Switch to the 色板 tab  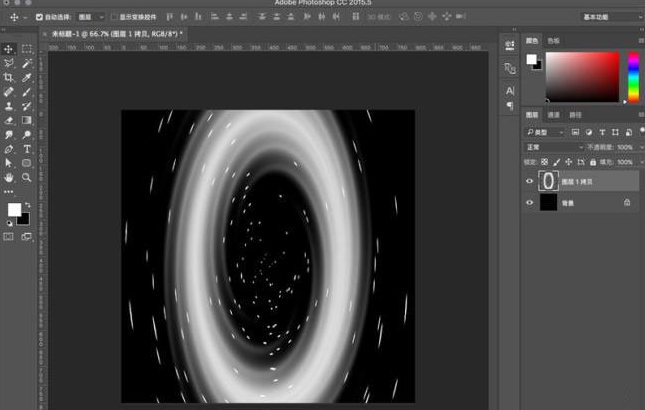point(554,40)
